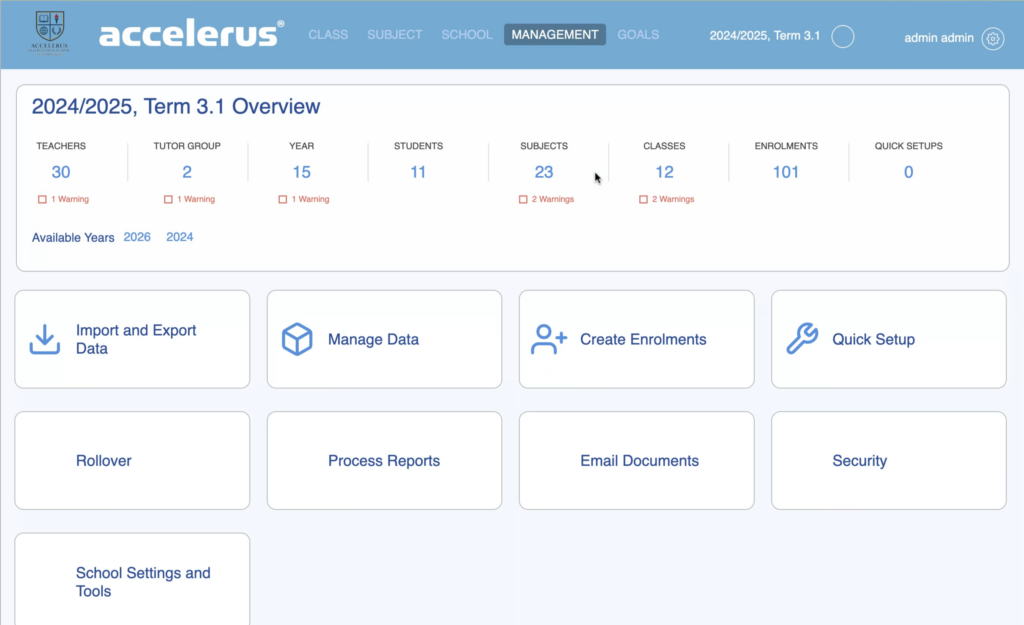Click the Manage Data cube icon

click(297, 340)
